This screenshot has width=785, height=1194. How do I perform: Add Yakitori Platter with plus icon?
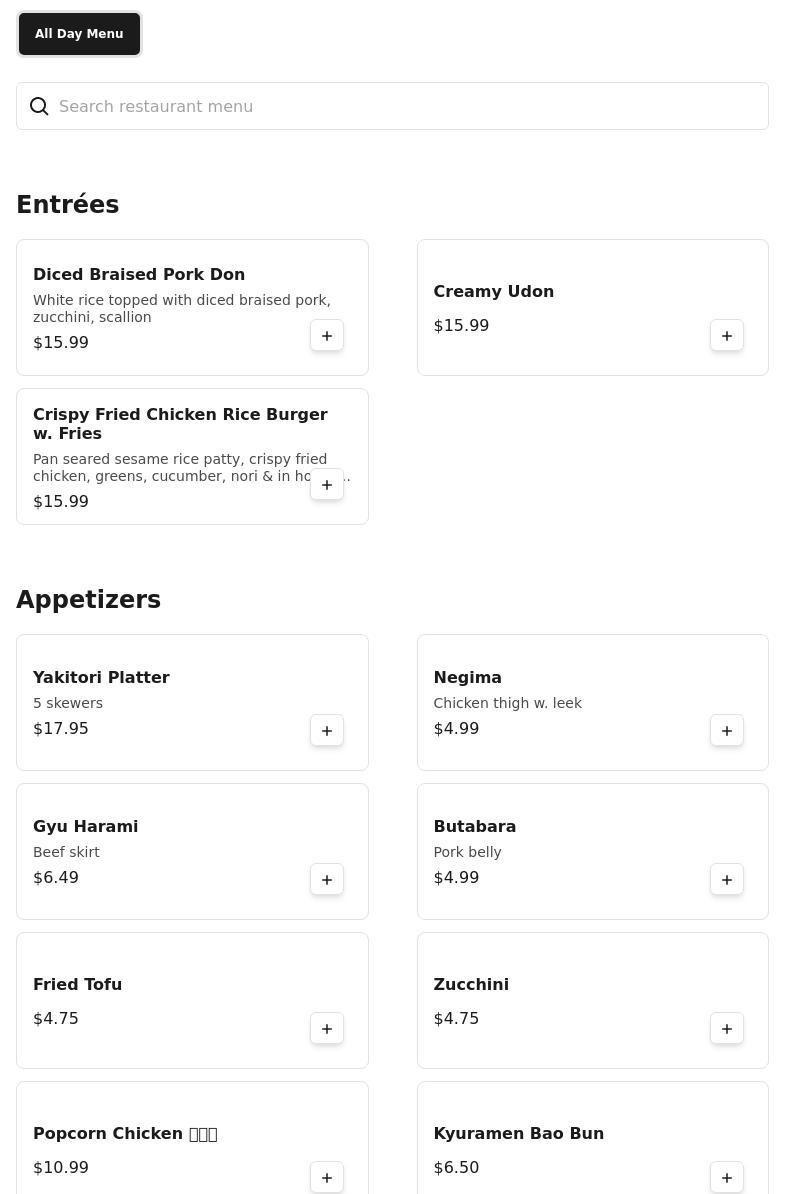(x=327, y=731)
